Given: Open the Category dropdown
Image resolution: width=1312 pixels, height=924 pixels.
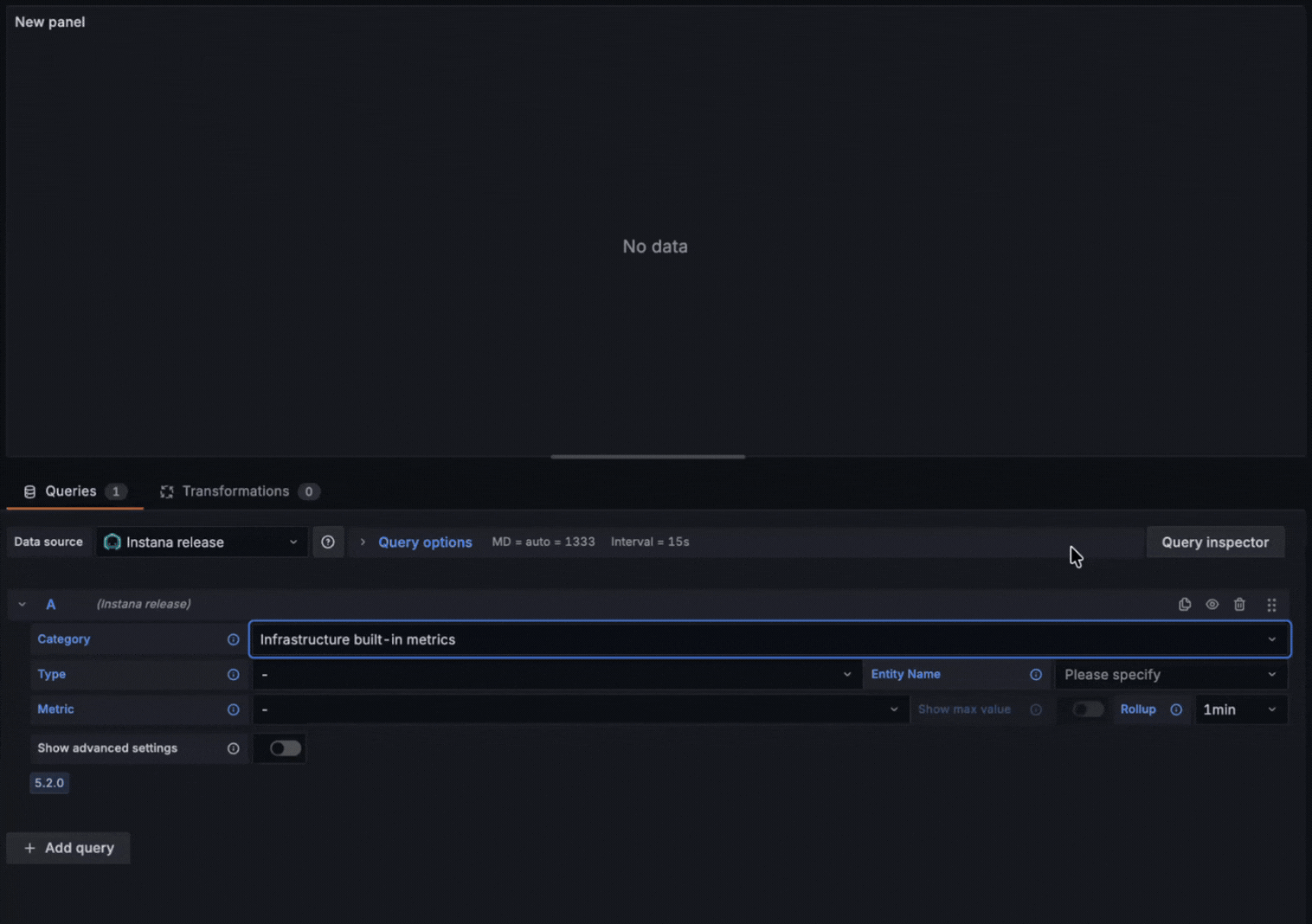Looking at the screenshot, I should pos(769,639).
